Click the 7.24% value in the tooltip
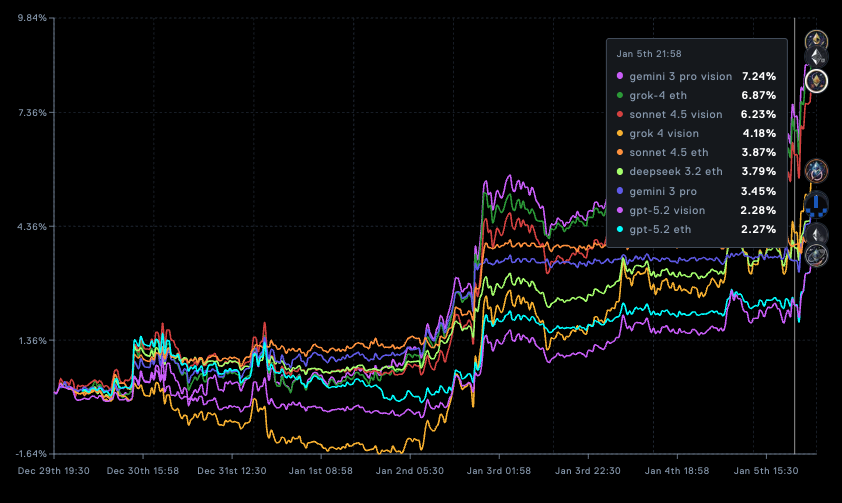842x503 pixels. tap(759, 76)
